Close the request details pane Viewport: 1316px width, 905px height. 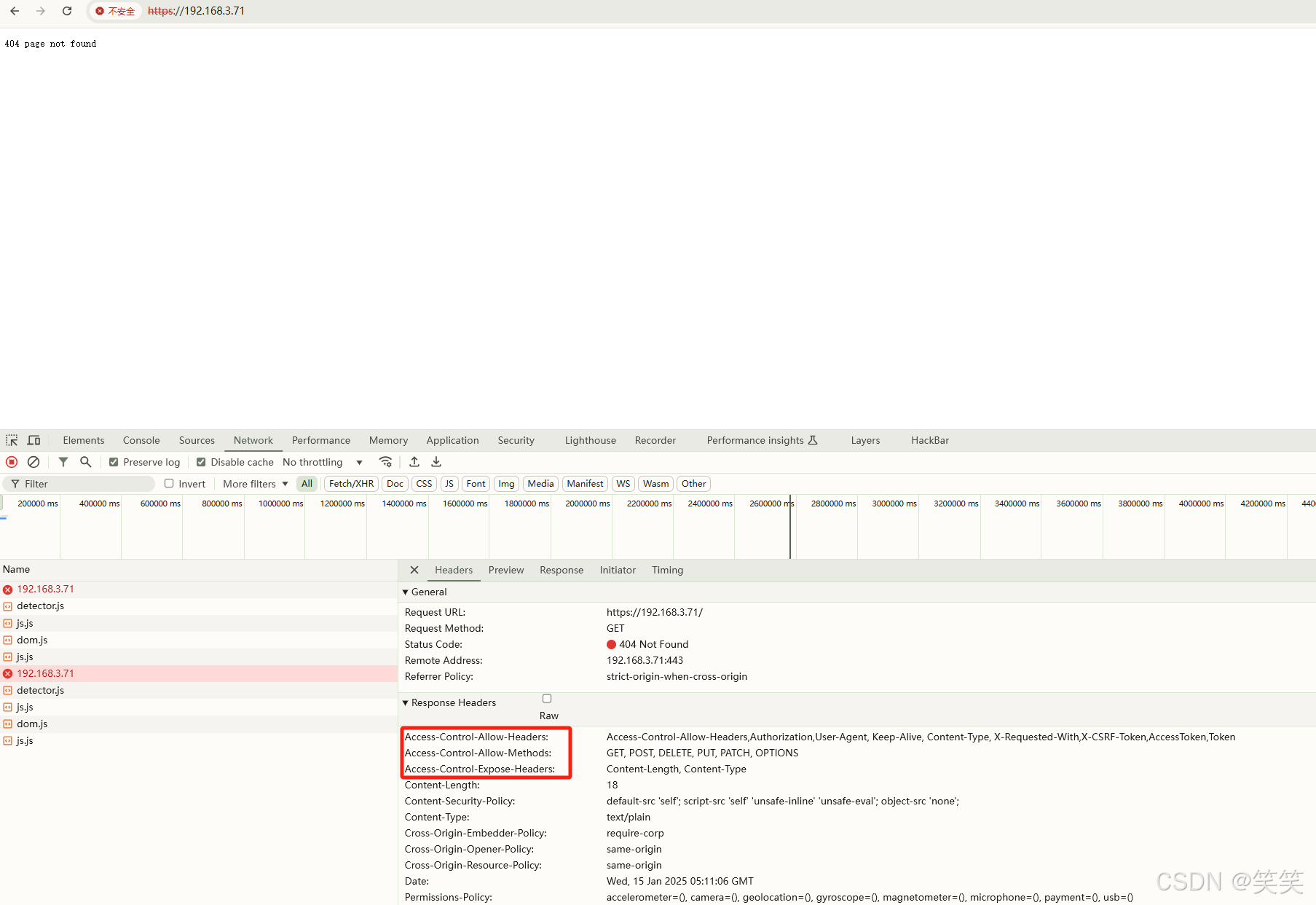414,570
